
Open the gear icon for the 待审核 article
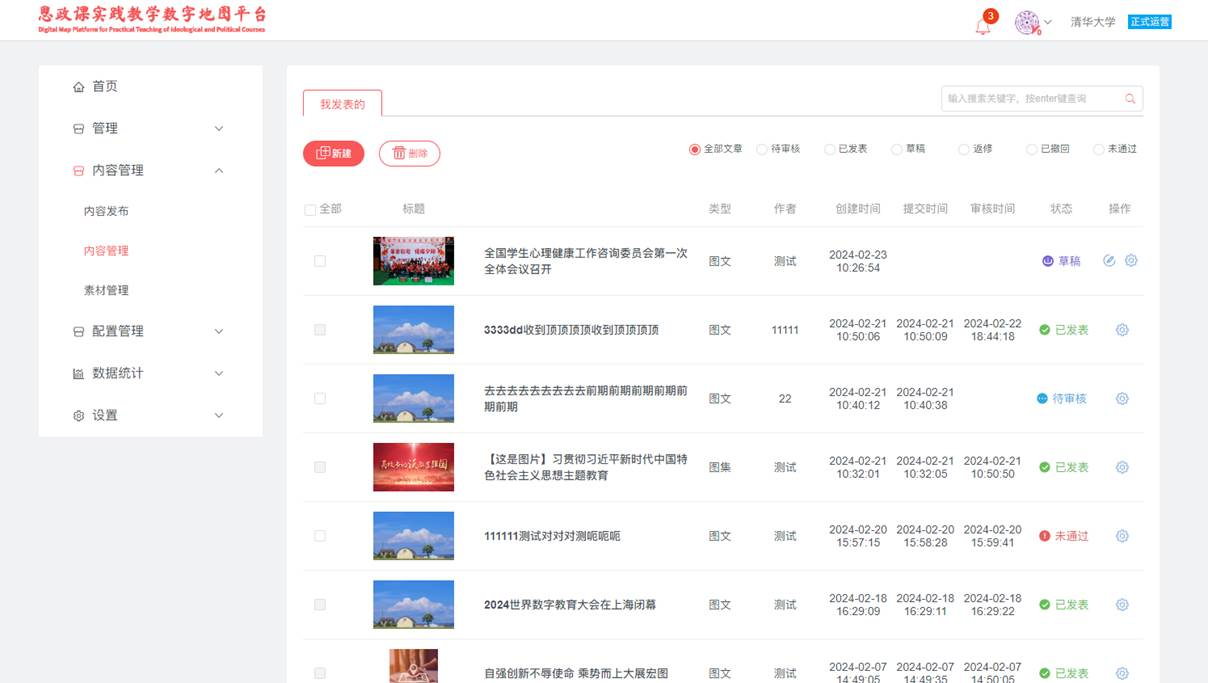(x=1122, y=398)
